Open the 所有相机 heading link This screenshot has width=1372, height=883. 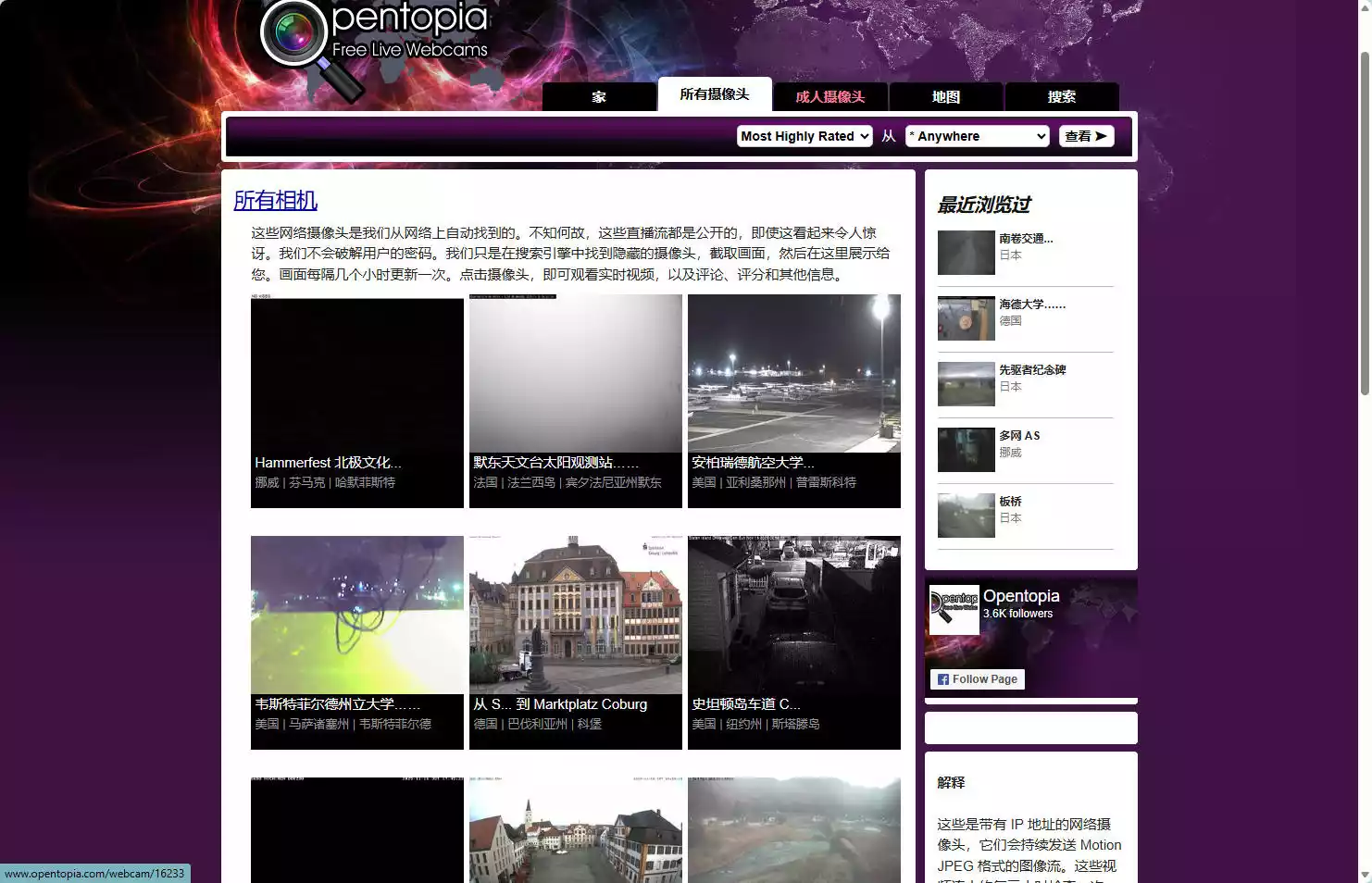point(276,200)
